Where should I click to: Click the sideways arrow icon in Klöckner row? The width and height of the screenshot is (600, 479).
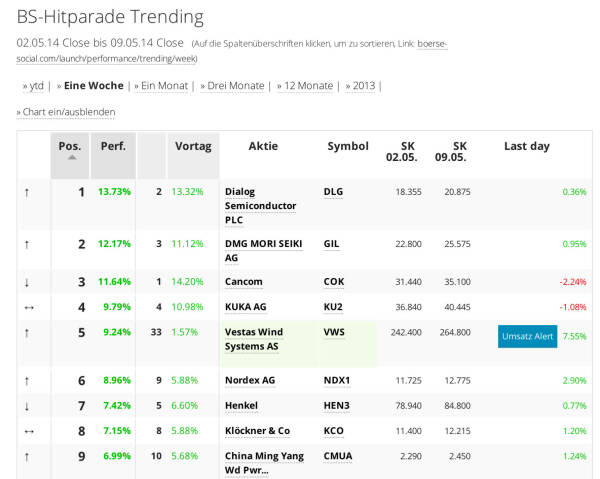point(26,431)
